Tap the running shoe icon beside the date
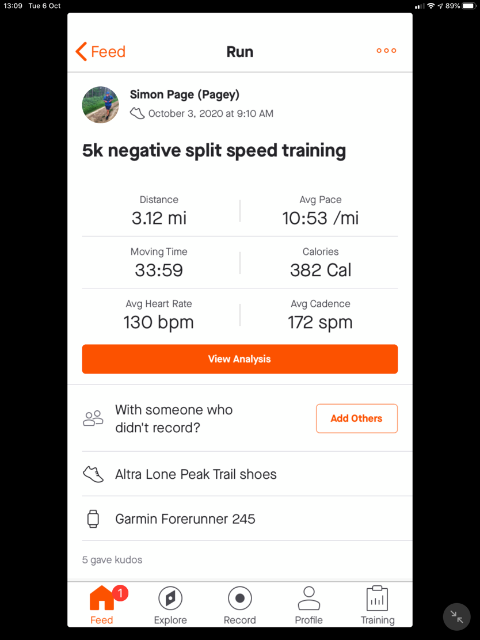The width and height of the screenshot is (480, 640). pos(137,113)
